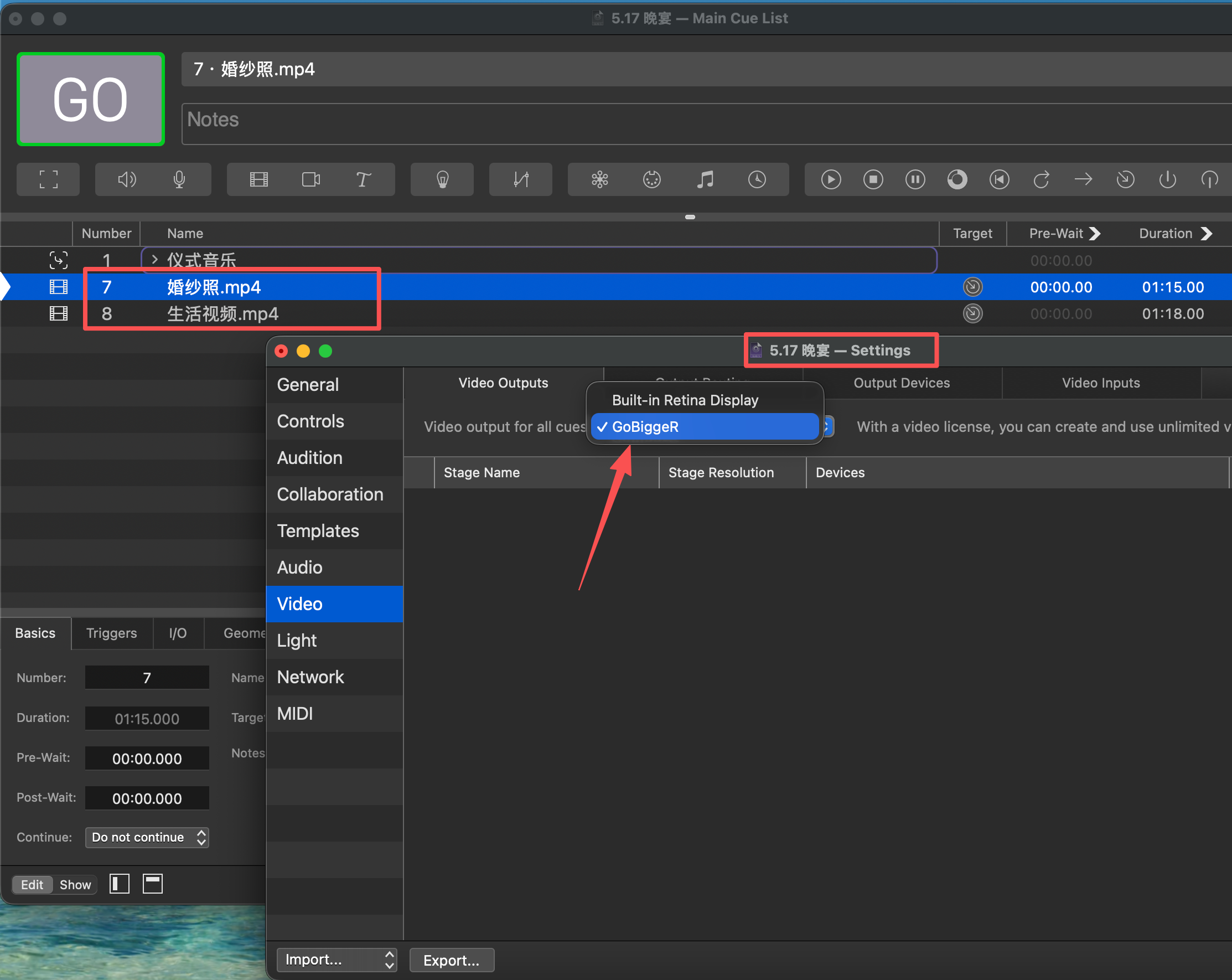Switch to Video Outputs tab

pos(504,383)
